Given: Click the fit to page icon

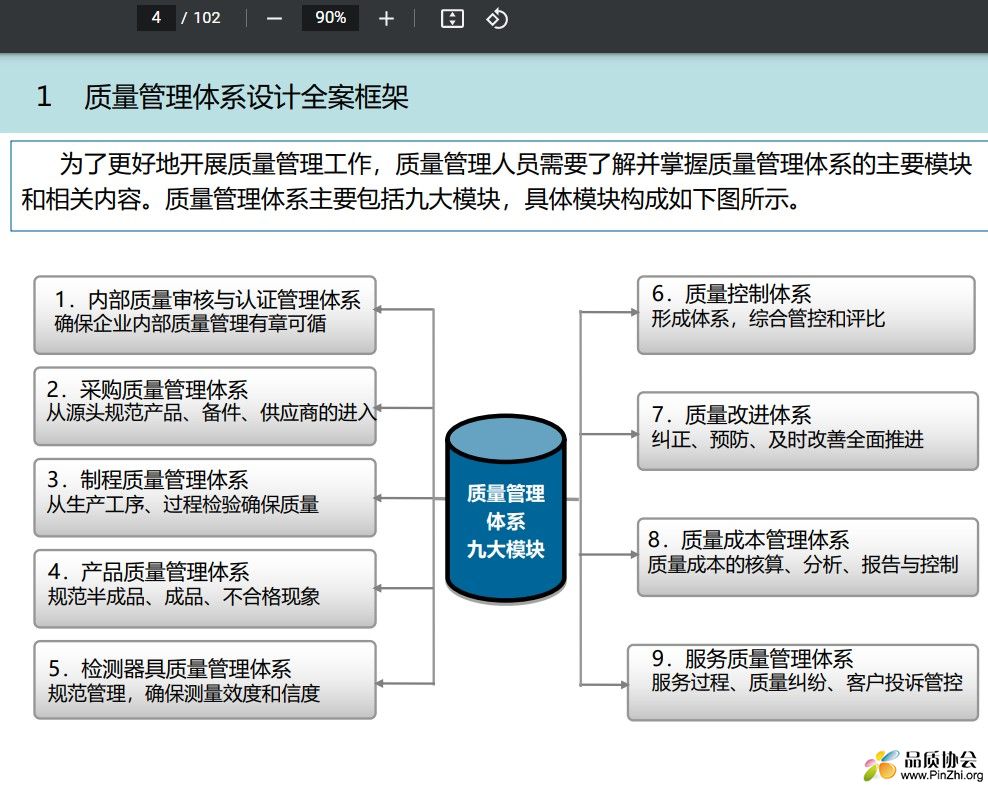Looking at the screenshot, I should 452,18.
